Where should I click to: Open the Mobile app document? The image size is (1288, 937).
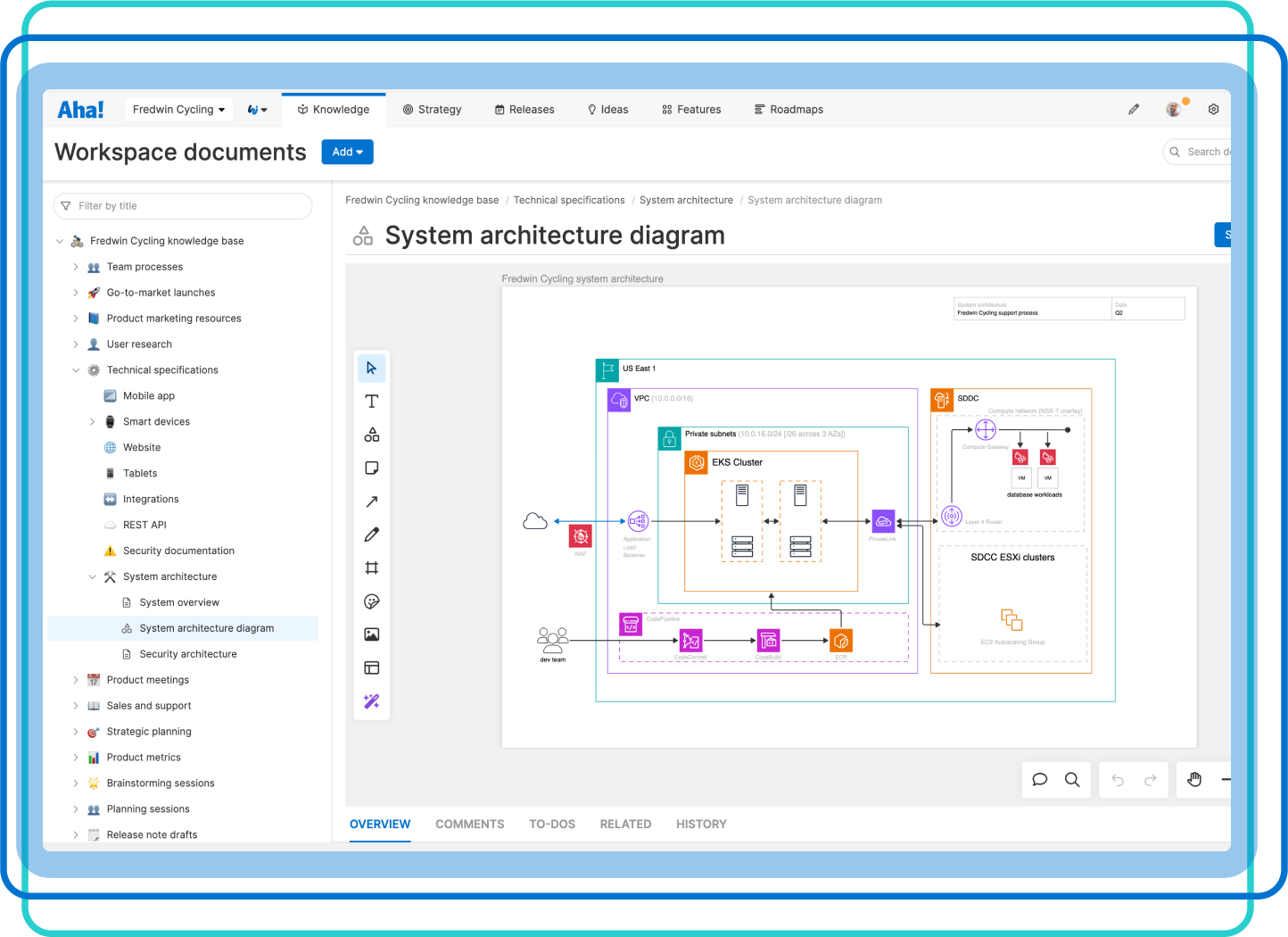[149, 396]
